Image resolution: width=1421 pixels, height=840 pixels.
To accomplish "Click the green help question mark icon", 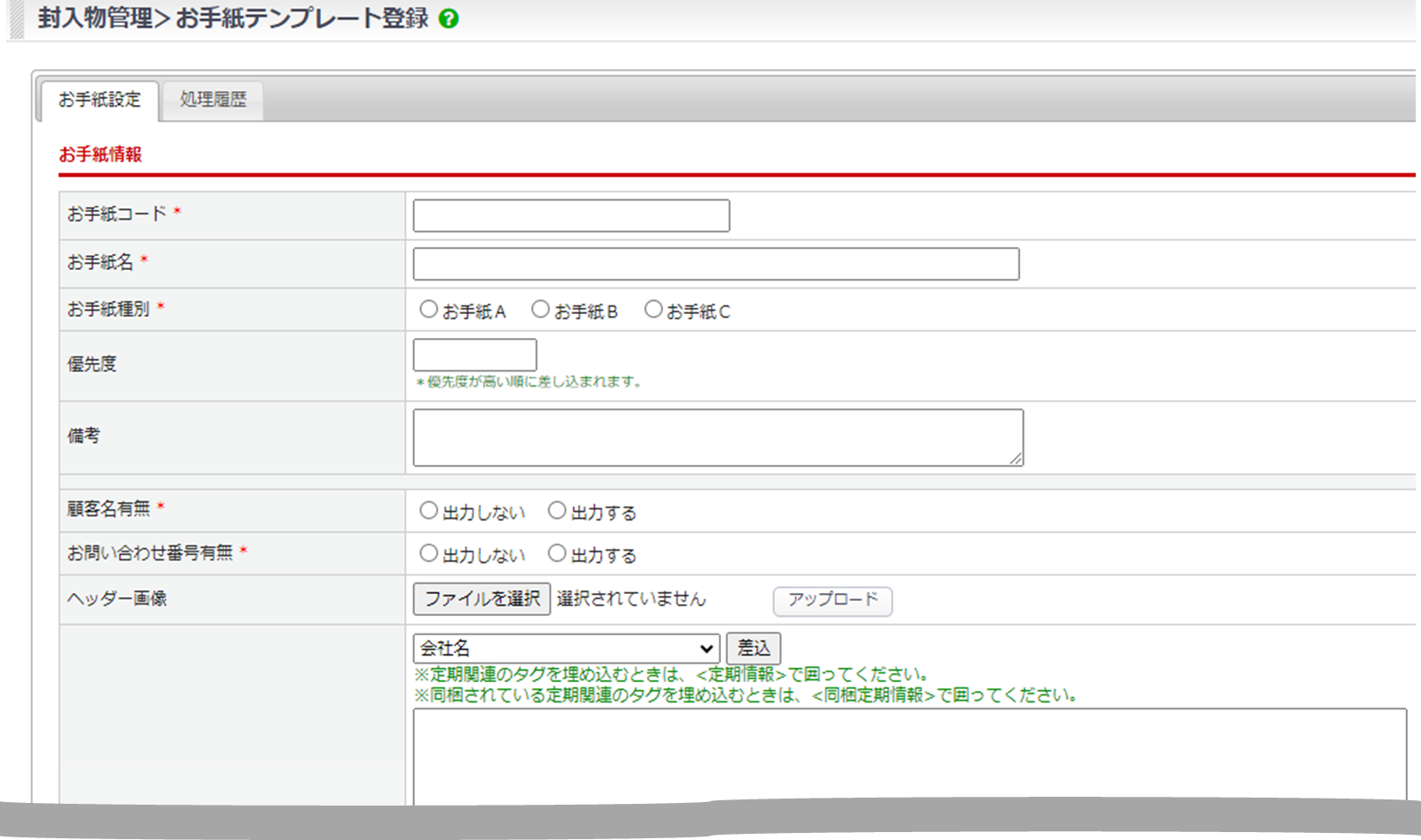I will click(x=448, y=19).
